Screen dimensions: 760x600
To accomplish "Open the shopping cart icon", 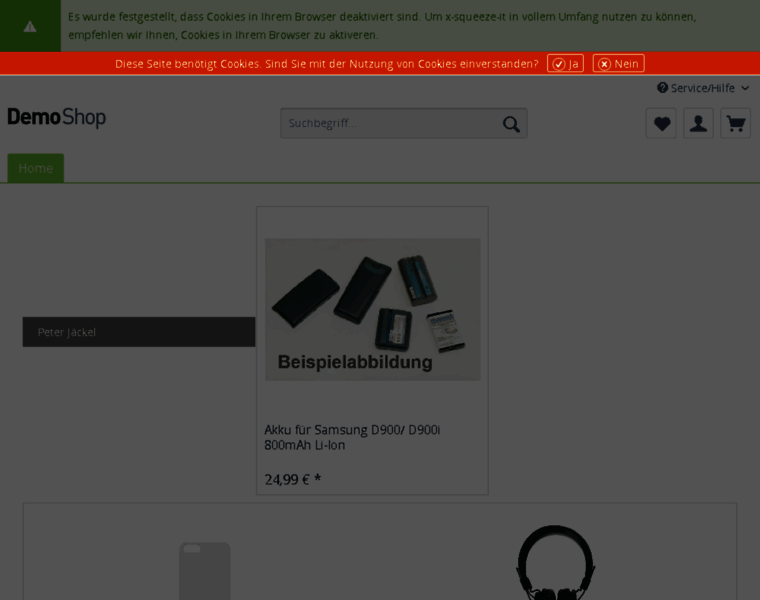I will click(736, 124).
